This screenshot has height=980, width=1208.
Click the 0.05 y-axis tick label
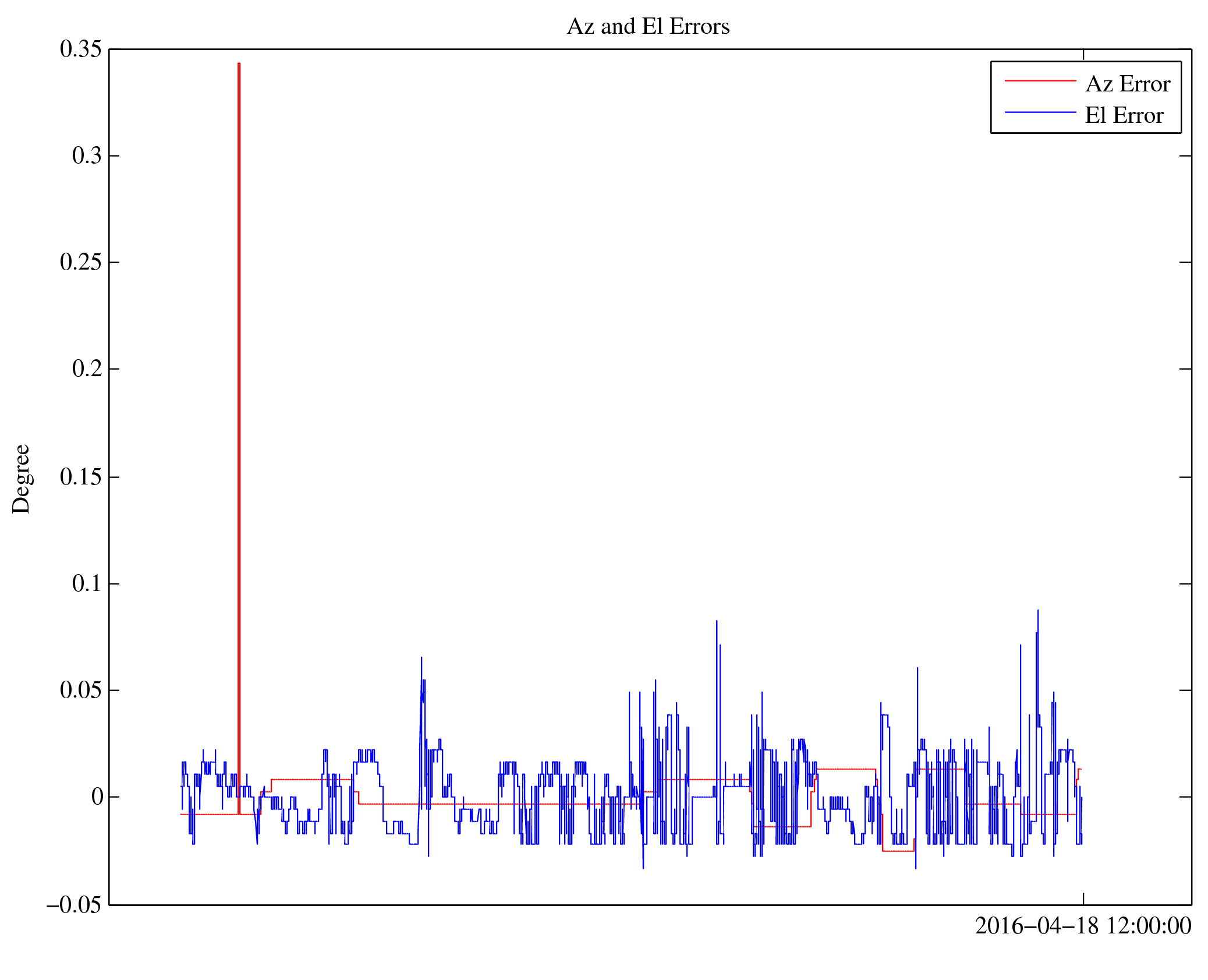tap(80, 690)
